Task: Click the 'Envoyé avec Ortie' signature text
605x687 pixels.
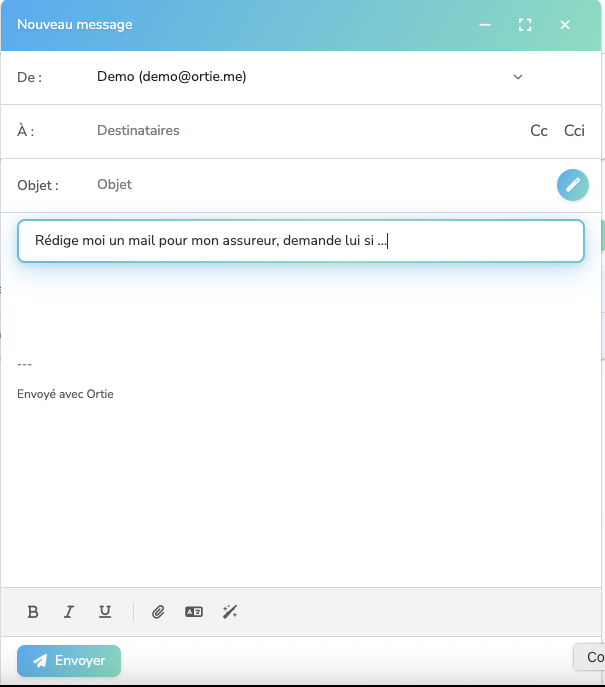Action: point(66,394)
